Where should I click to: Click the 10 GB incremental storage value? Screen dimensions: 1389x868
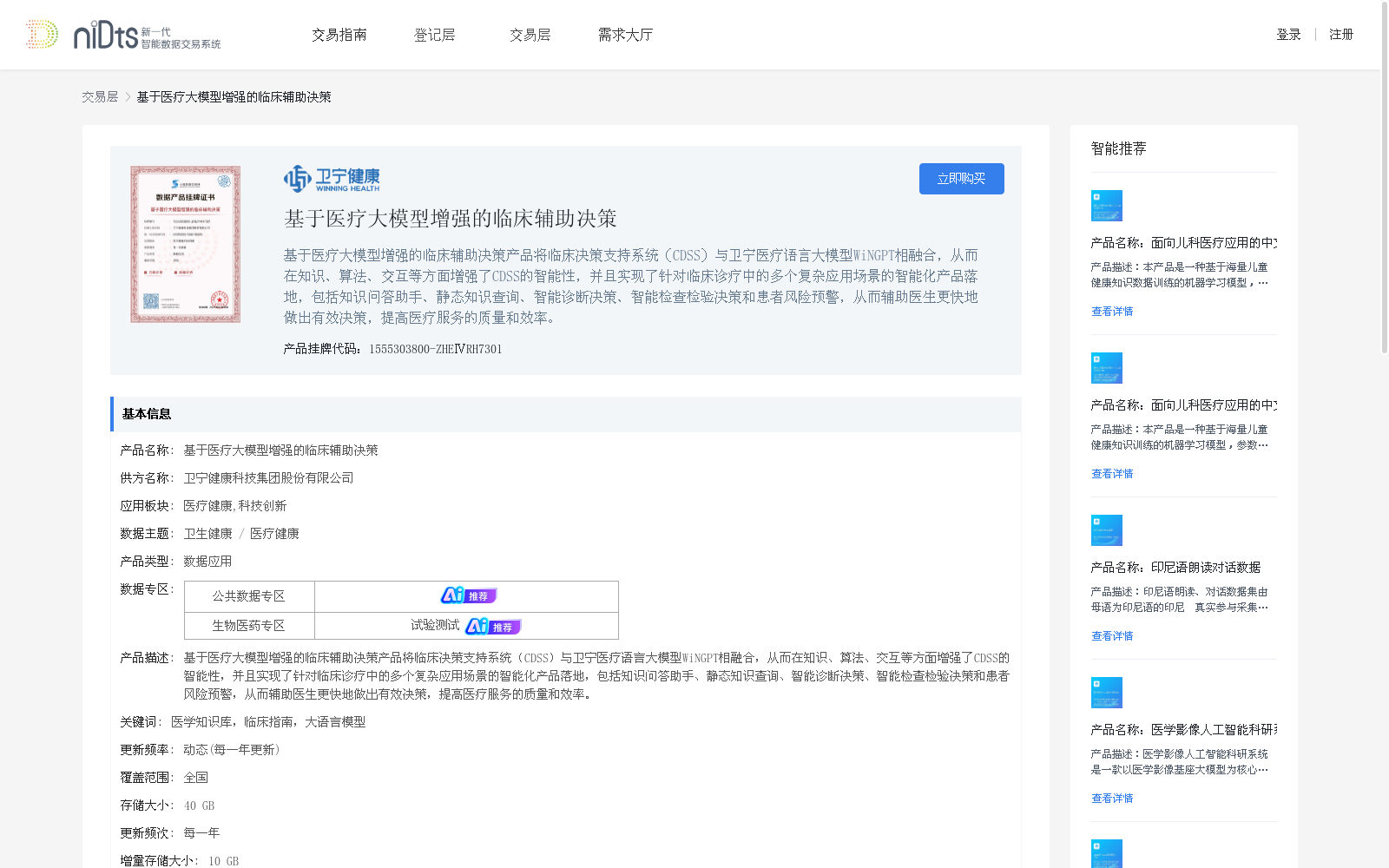[x=223, y=861]
